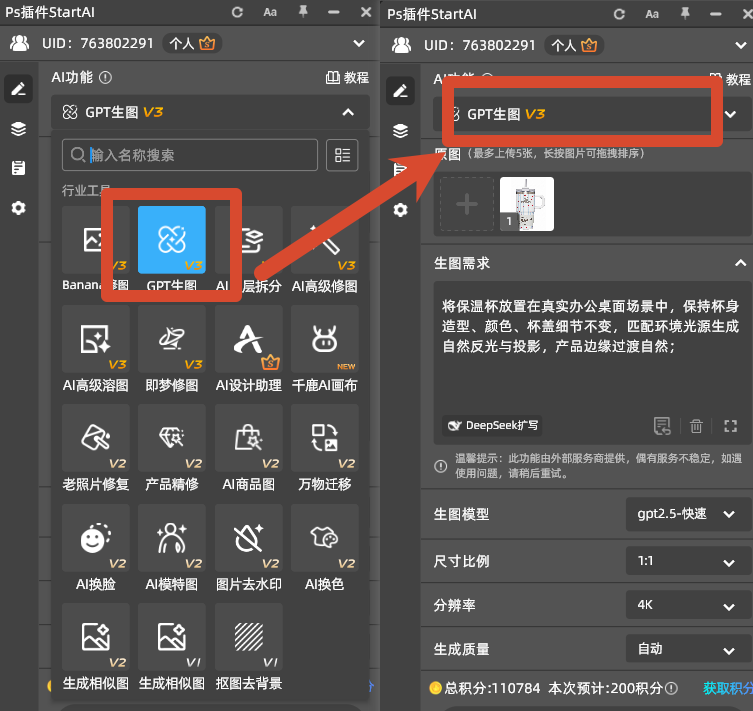Expand the account dropdown in right panel
Image resolution: width=753 pixels, height=711 pixels.
click(x=741, y=45)
